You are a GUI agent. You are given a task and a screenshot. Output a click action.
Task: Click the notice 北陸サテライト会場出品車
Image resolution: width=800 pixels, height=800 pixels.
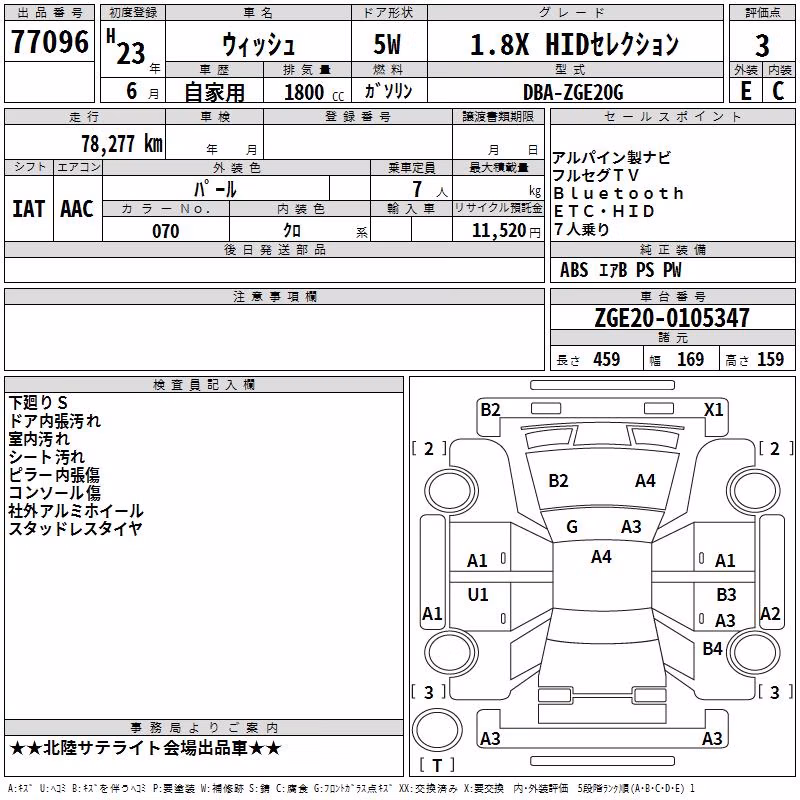click(x=145, y=748)
